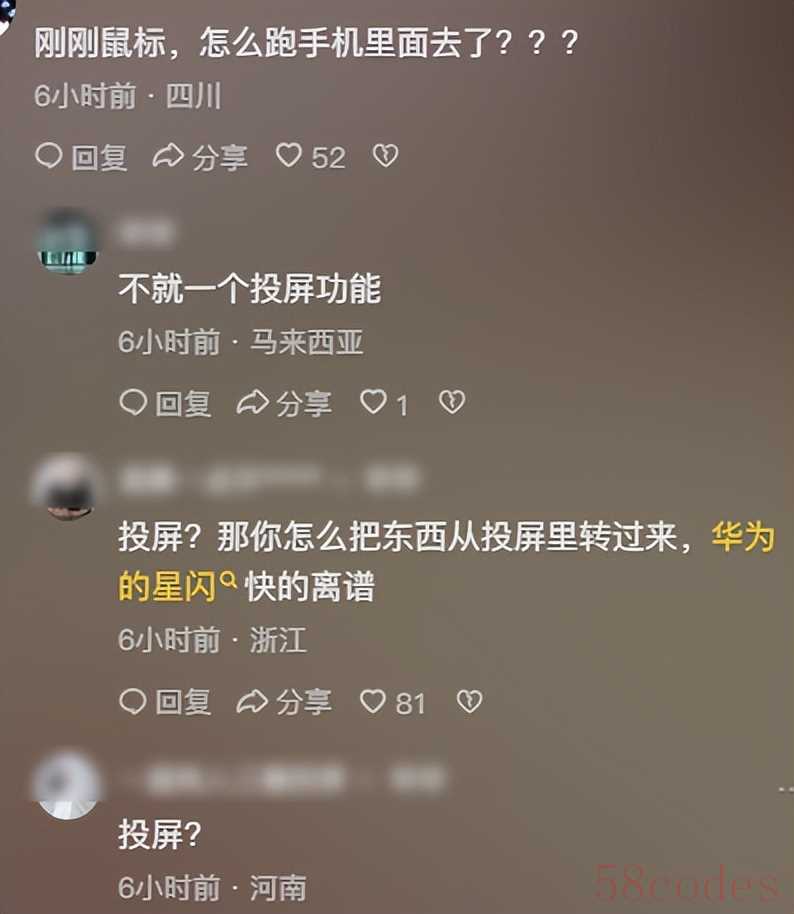Reply to the Malaysia 投屏功能 comment
The width and height of the screenshot is (794, 914).
point(165,403)
